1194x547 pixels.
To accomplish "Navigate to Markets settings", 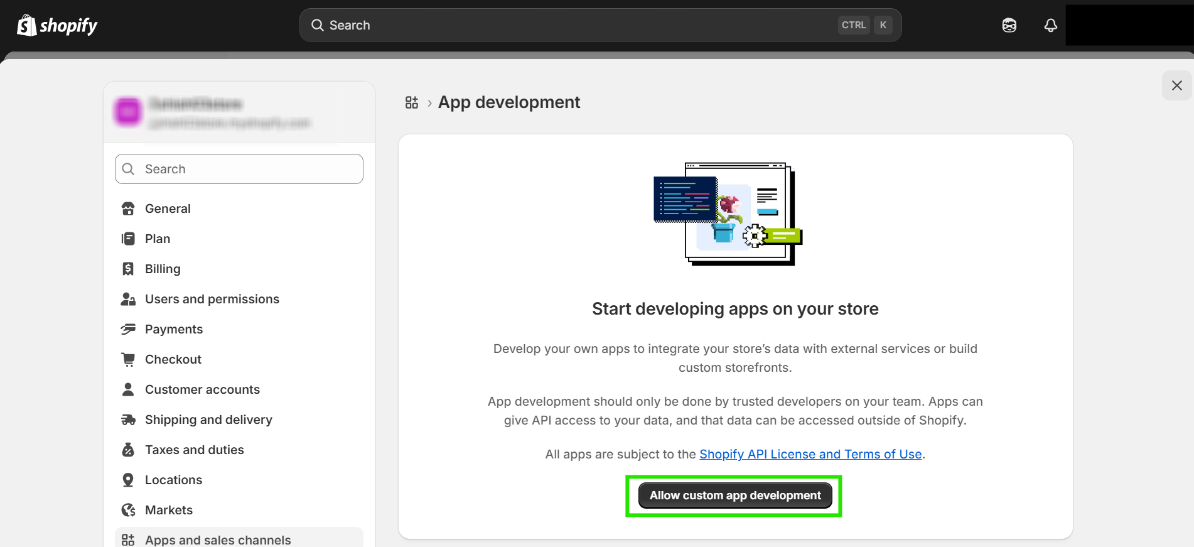I will (168, 510).
